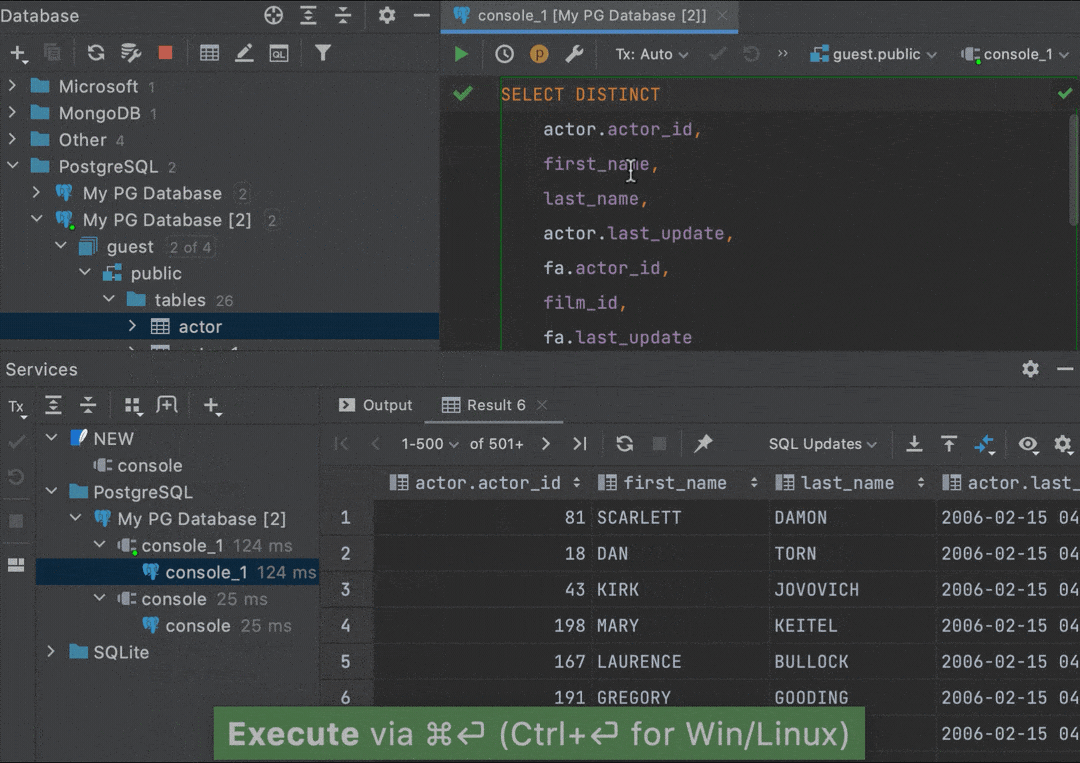Open the table view icon in Database toolbar
Screen dimensions: 1080x763
tap(209, 53)
